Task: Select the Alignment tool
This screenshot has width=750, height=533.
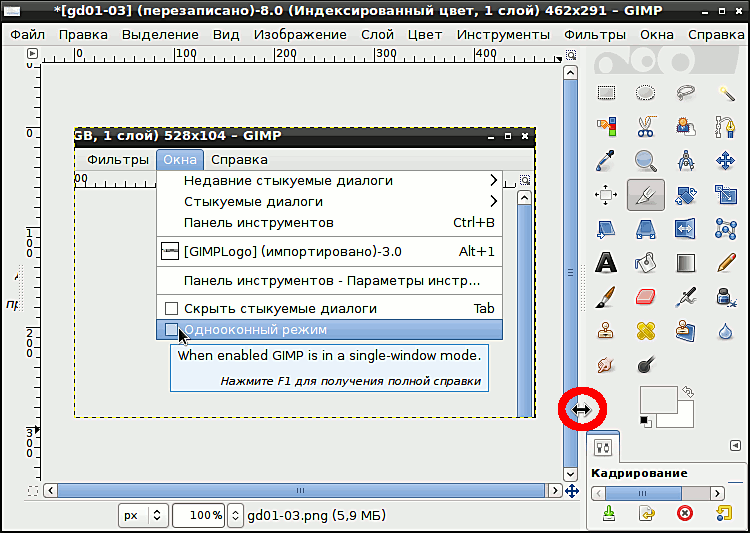Action: [606, 195]
